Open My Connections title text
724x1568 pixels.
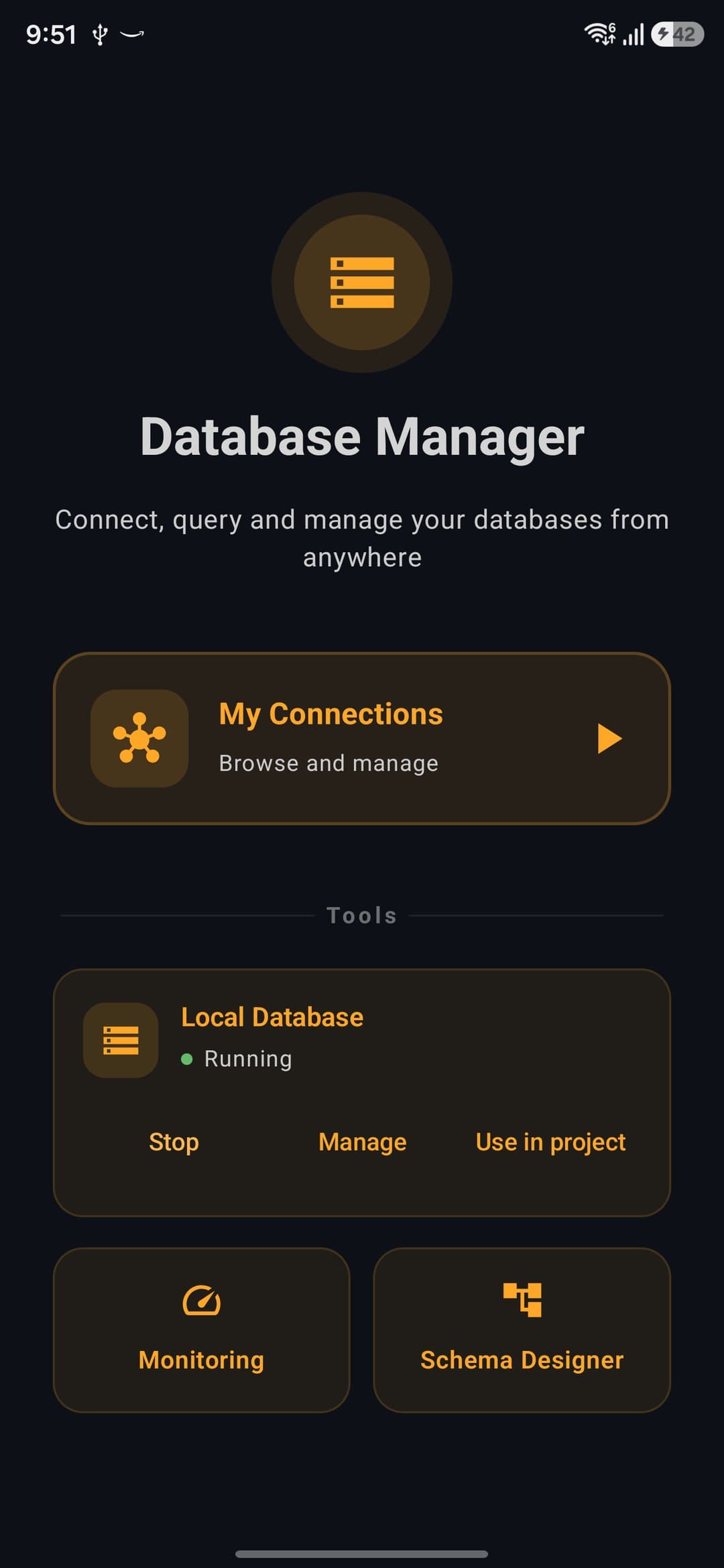point(330,714)
